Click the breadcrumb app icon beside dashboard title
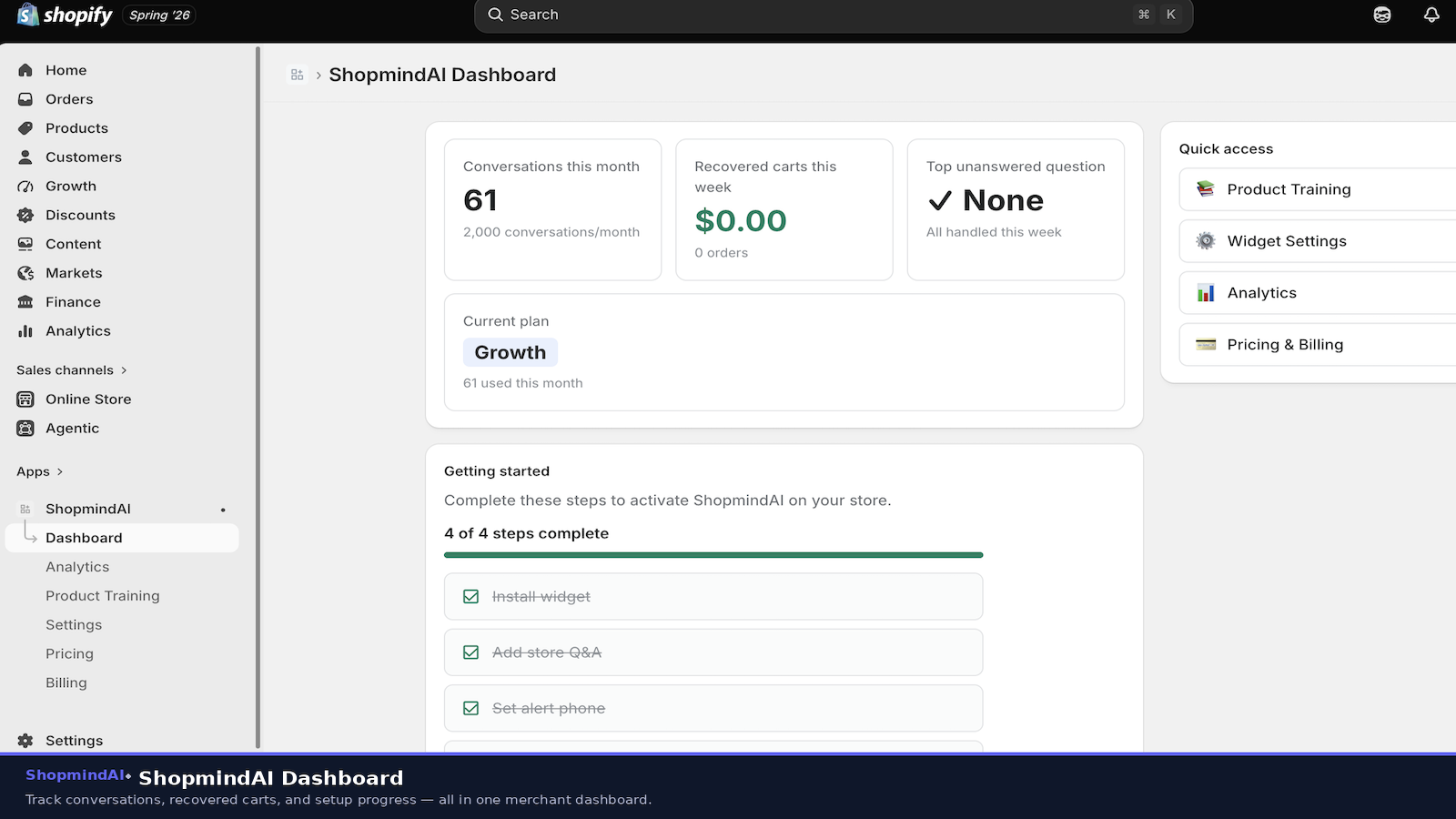Image resolution: width=1456 pixels, height=819 pixels. 297,75
